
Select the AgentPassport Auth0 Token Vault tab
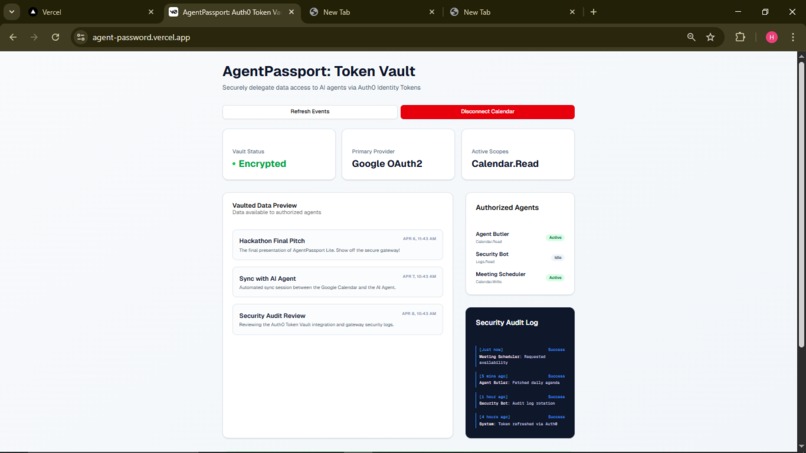pos(233,12)
